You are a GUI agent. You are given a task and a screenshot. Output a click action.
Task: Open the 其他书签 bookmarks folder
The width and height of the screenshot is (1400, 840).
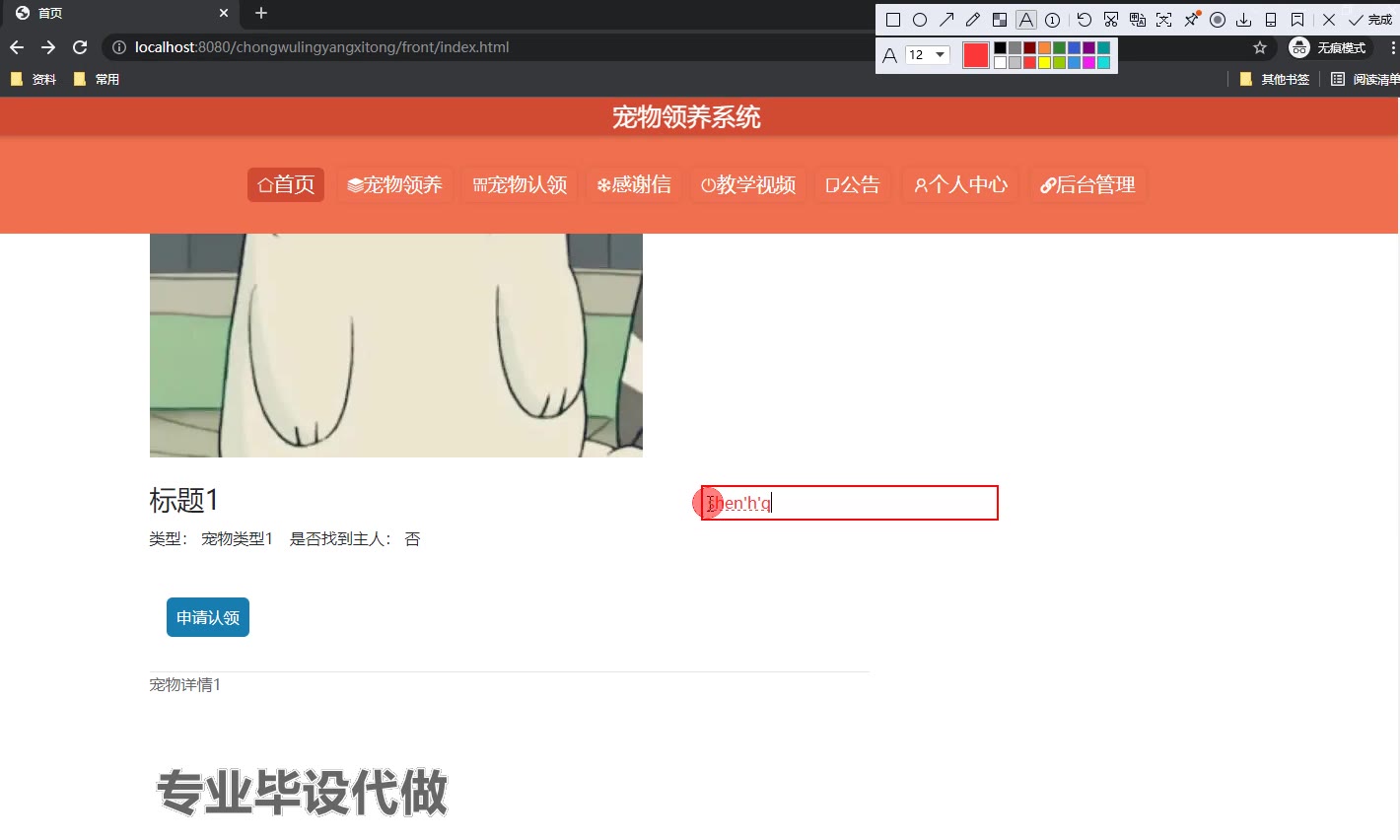tap(1275, 79)
